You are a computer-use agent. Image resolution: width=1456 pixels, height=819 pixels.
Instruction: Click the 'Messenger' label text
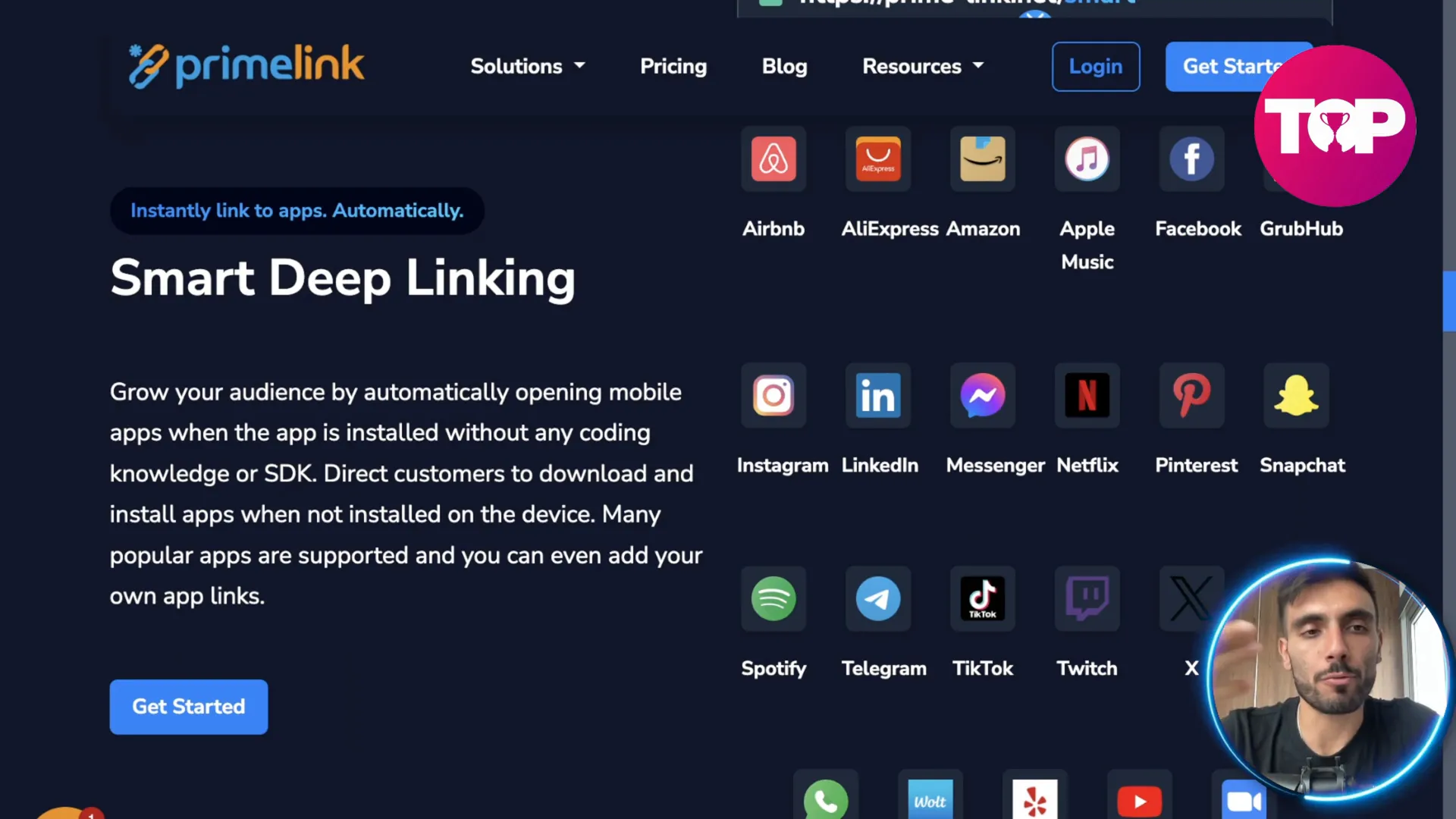pos(995,465)
